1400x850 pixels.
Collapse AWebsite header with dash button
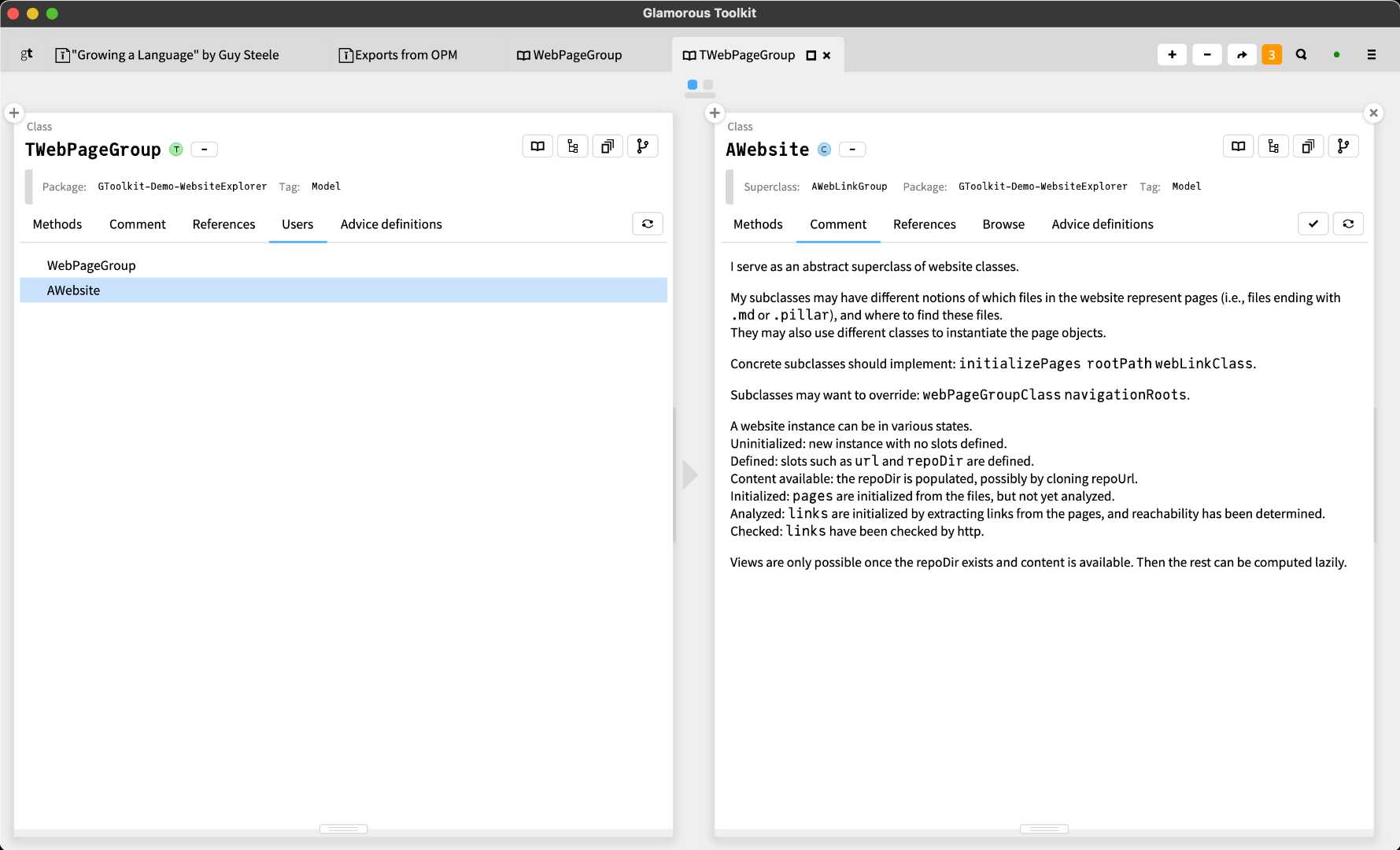852,150
